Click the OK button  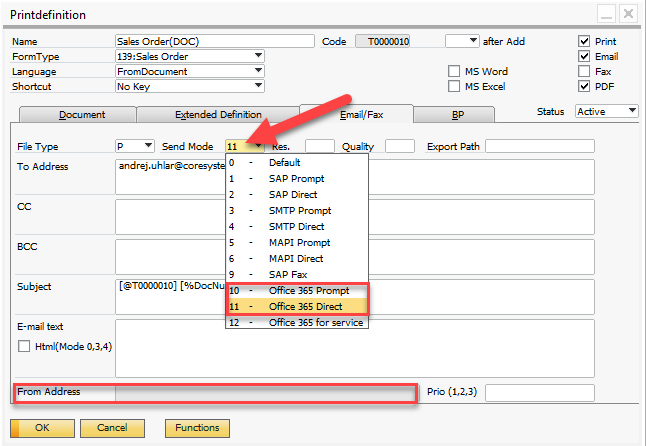pyautogui.click(x=42, y=428)
